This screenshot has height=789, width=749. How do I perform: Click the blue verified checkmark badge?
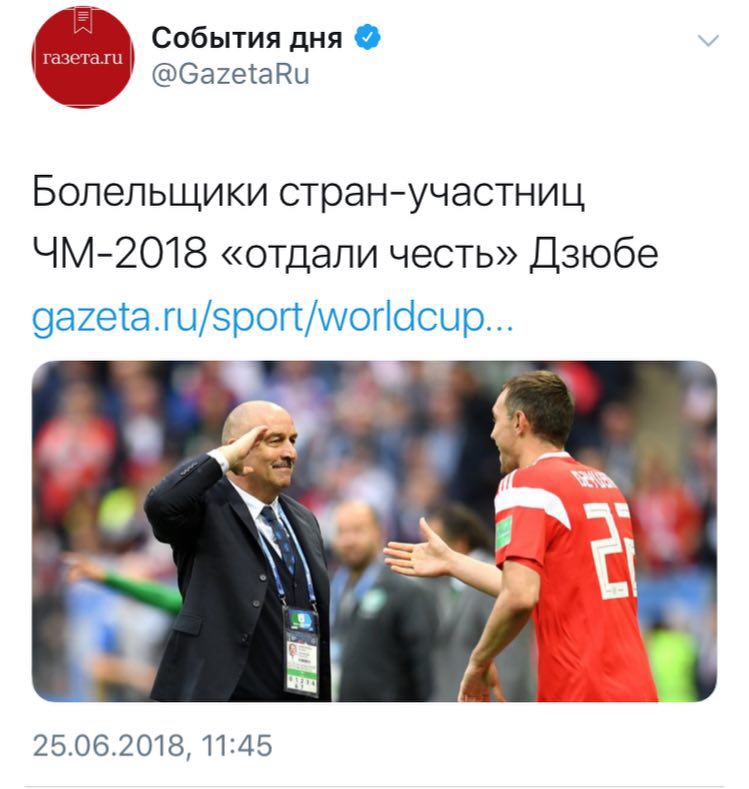point(368,37)
